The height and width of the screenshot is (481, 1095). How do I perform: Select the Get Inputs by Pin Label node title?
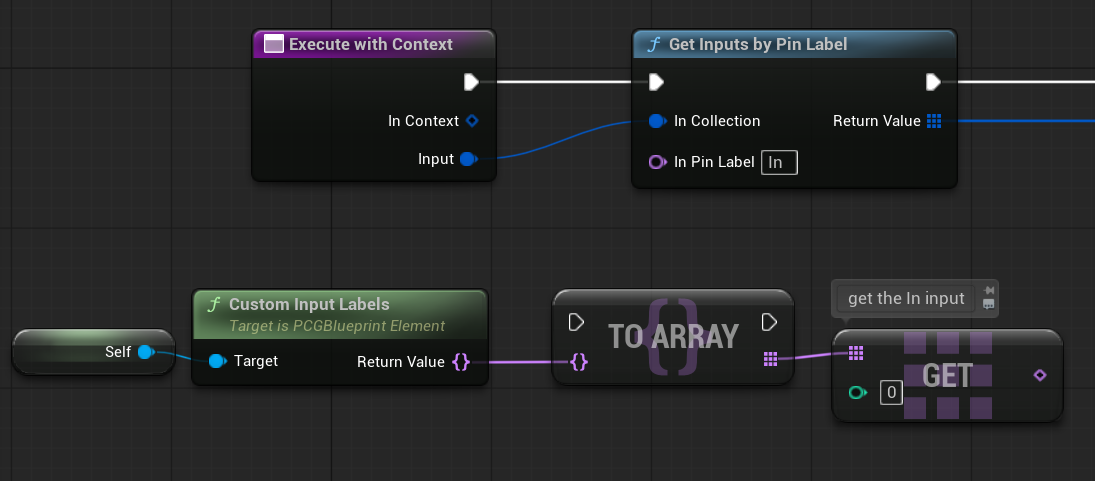coord(757,44)
